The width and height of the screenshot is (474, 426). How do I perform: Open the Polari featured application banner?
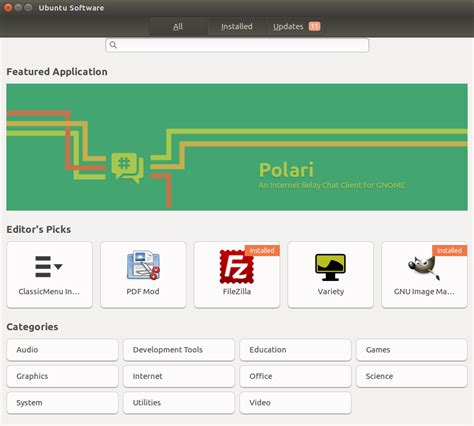(x=237, y=147)
